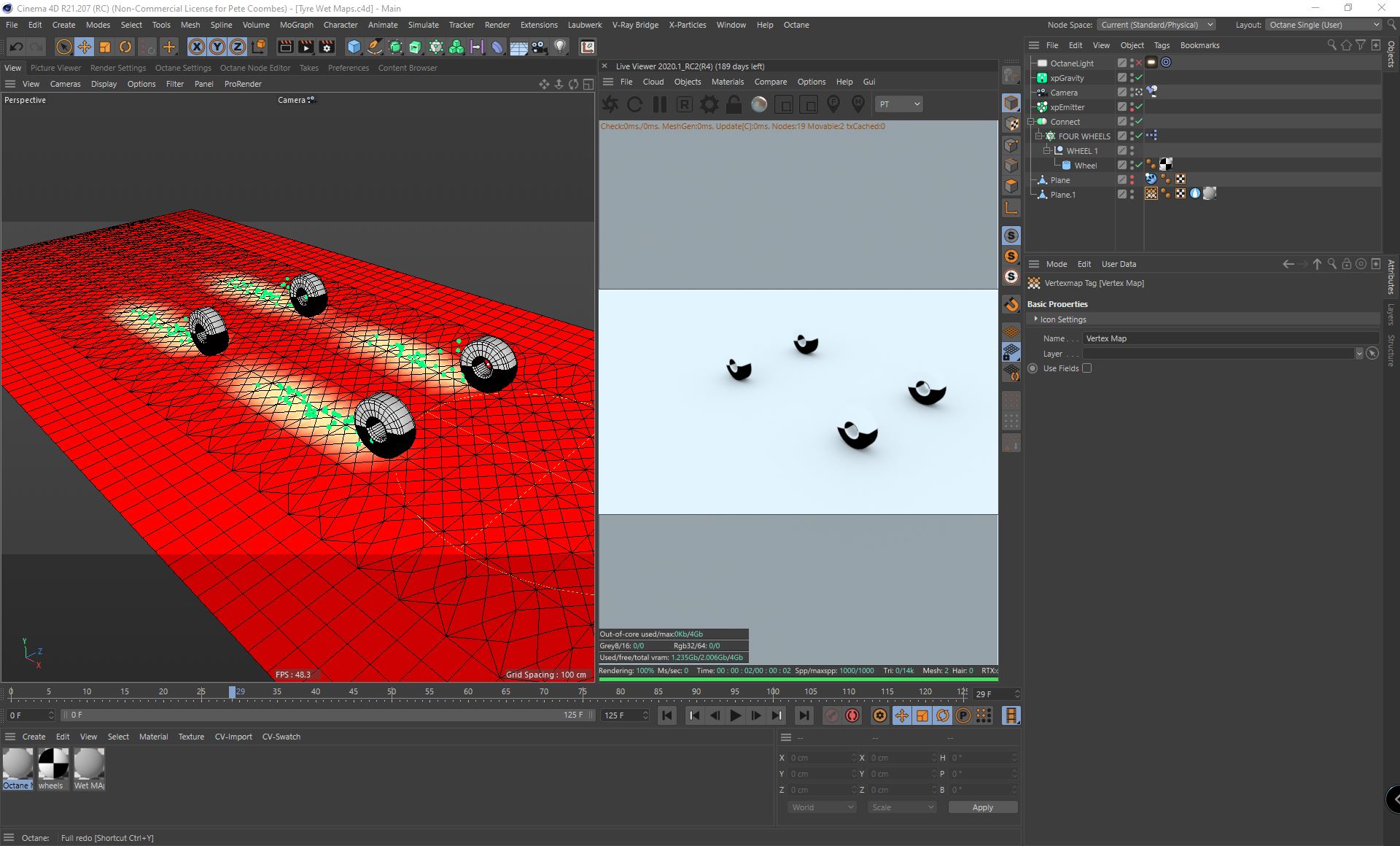The image size is (1400, 846).
Task: Pause rendering in the Live Viewer
Action: 660,104
